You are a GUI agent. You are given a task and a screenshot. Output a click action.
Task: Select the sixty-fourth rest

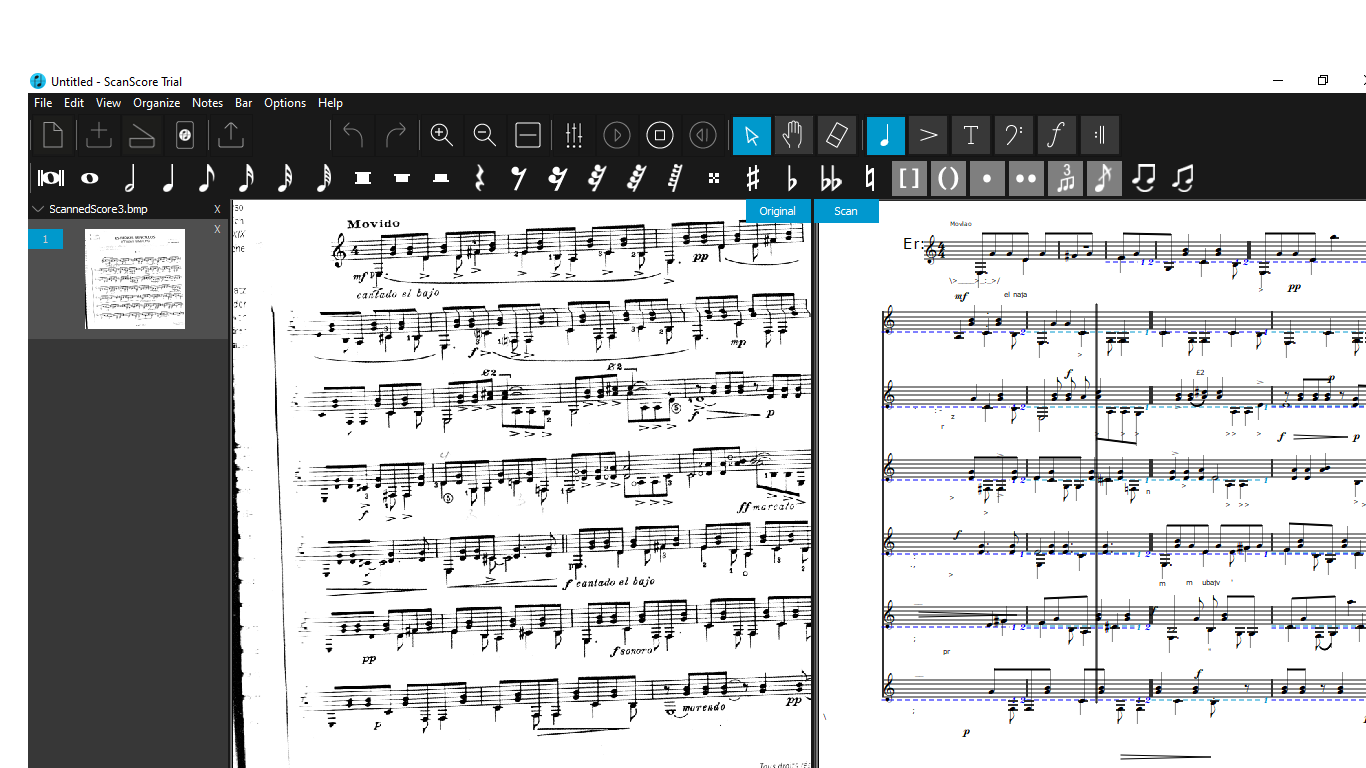coord(636,178)
